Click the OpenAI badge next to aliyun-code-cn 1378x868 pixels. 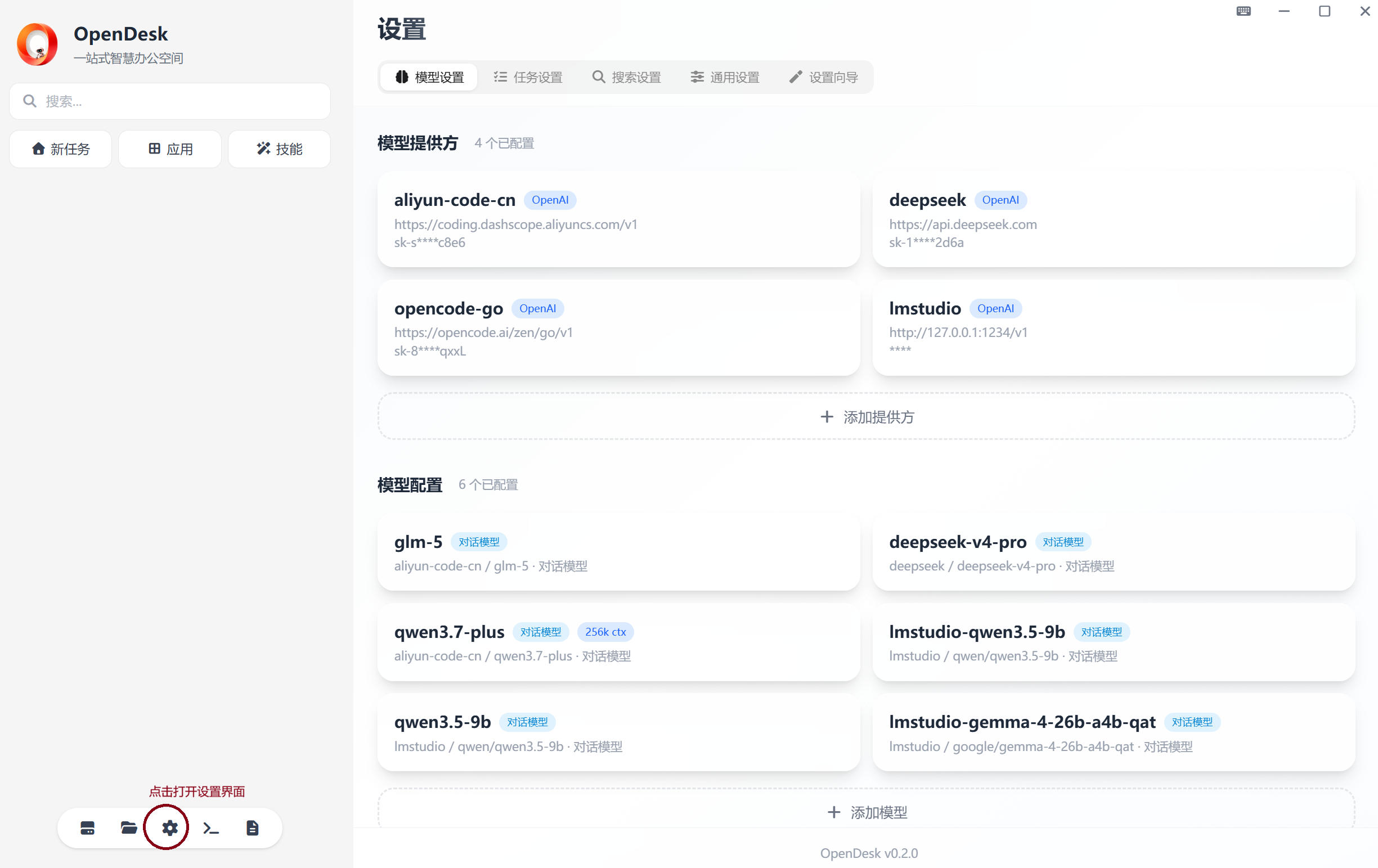click(x=550, y=200)
